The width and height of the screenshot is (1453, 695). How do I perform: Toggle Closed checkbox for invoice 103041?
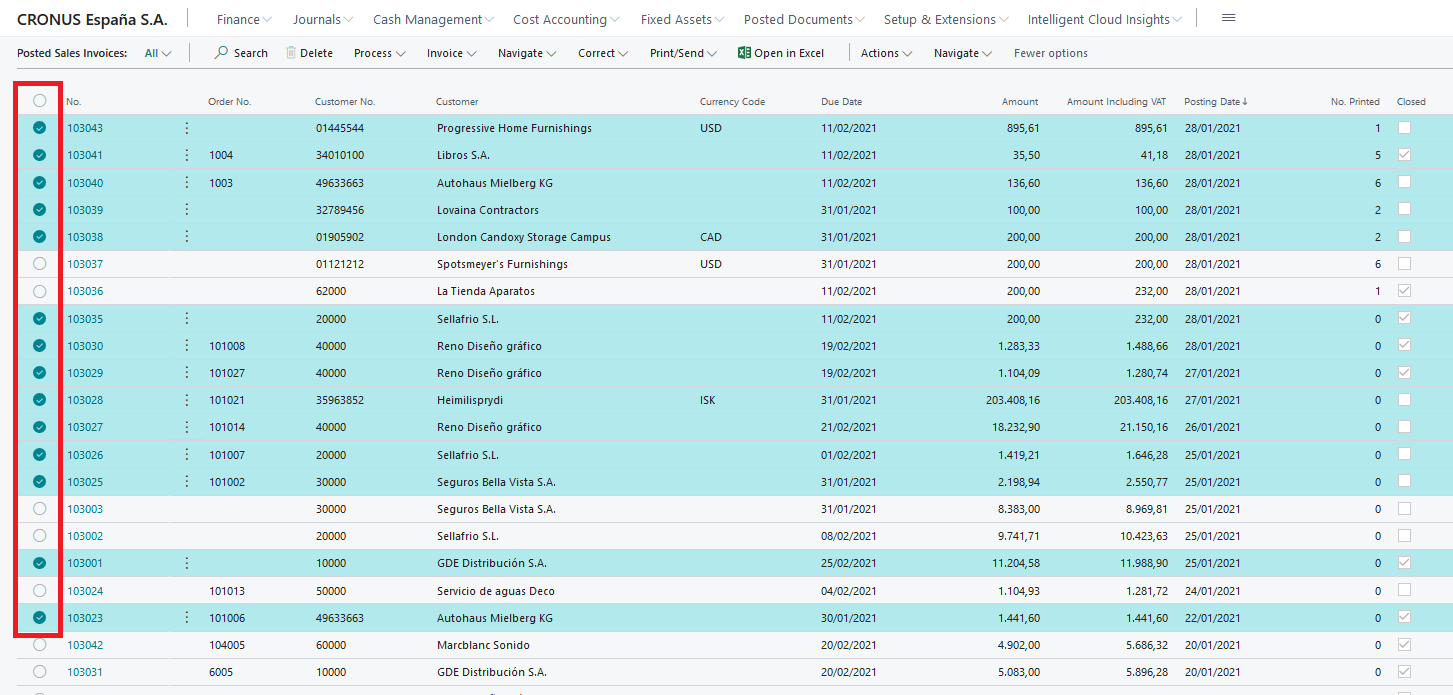click(x=1405, y=155)
